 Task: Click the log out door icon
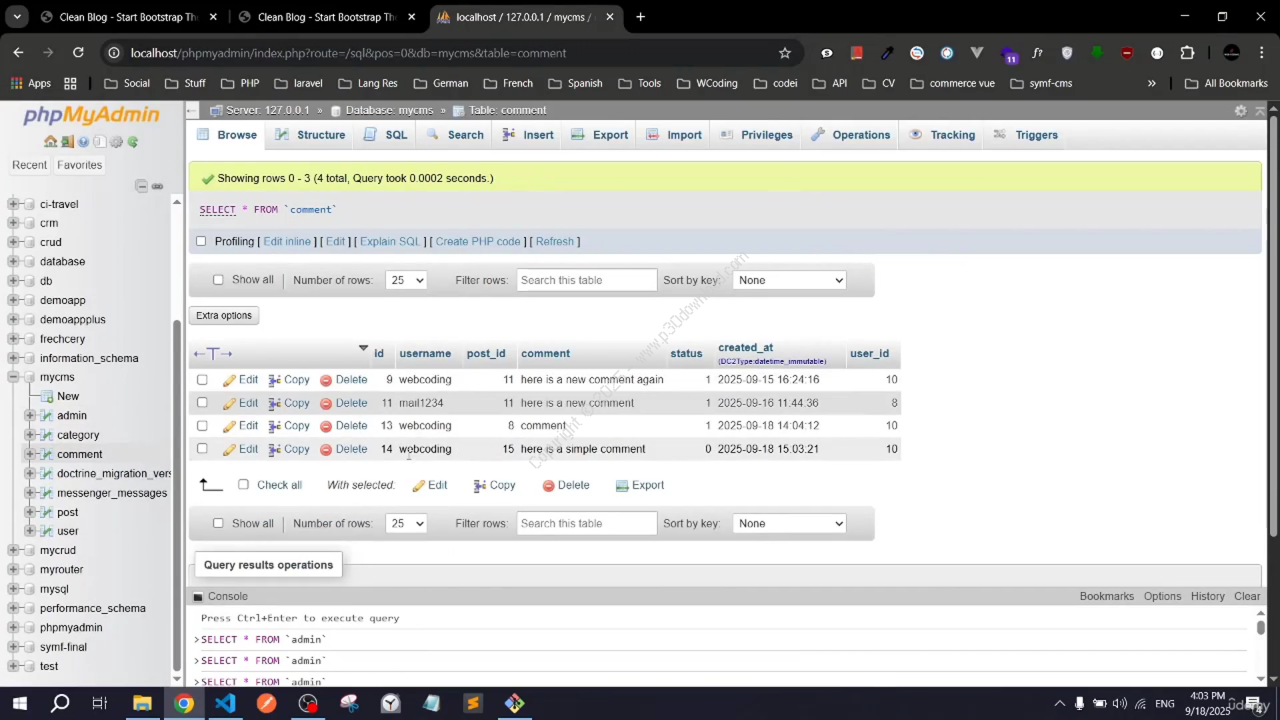[67, 141]
